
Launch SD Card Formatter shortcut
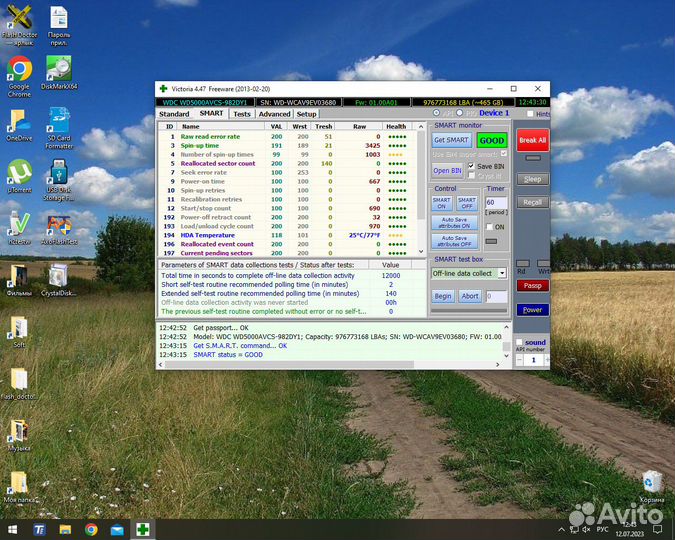[59, 128]
